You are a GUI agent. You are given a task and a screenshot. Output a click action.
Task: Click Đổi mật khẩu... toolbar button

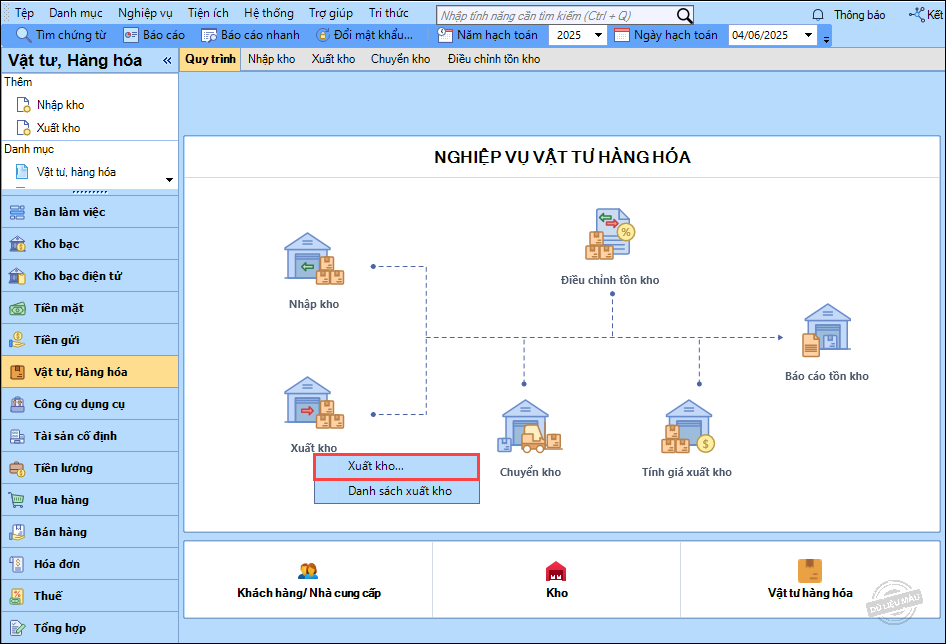pos(365,35)
